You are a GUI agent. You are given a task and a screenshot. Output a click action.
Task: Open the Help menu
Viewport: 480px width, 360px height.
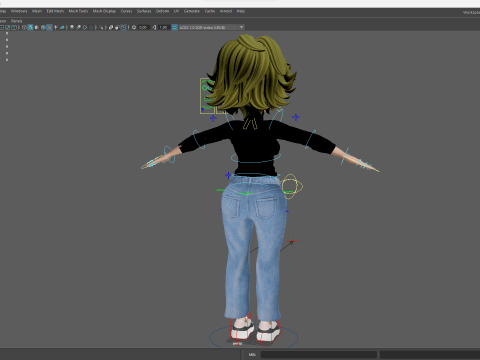click(241, 11)
